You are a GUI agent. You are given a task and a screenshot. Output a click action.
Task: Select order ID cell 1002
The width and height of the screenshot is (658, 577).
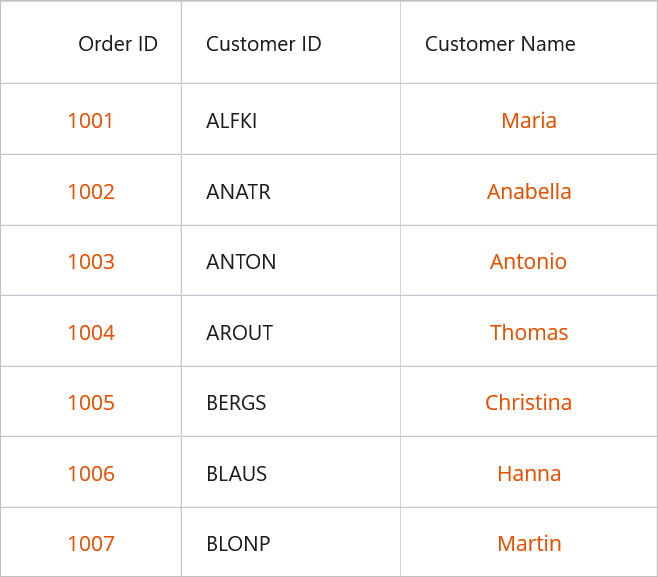[91, 192]
